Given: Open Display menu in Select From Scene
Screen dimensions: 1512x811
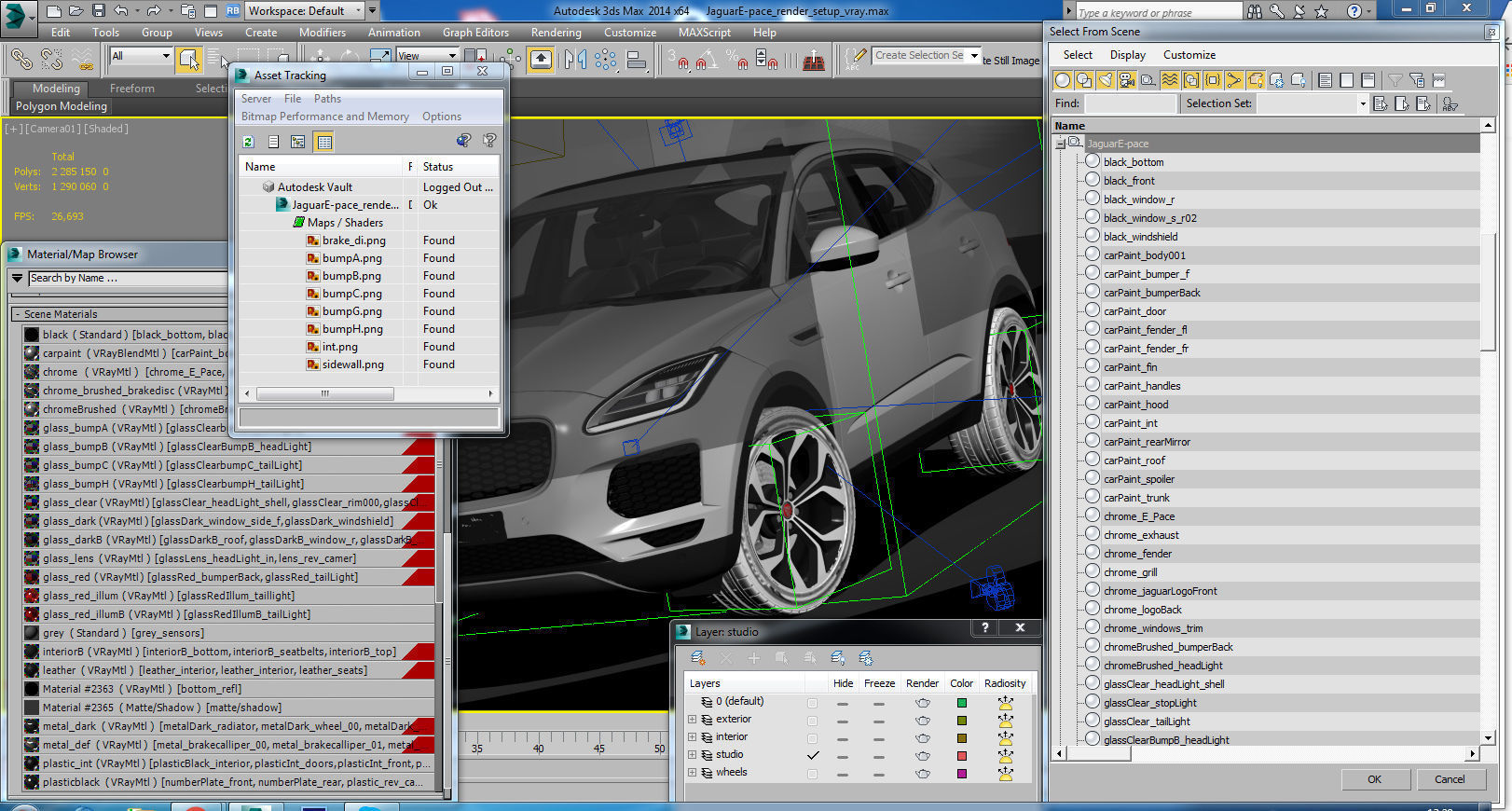Looking at the screenshot, I should [1127, 55].
